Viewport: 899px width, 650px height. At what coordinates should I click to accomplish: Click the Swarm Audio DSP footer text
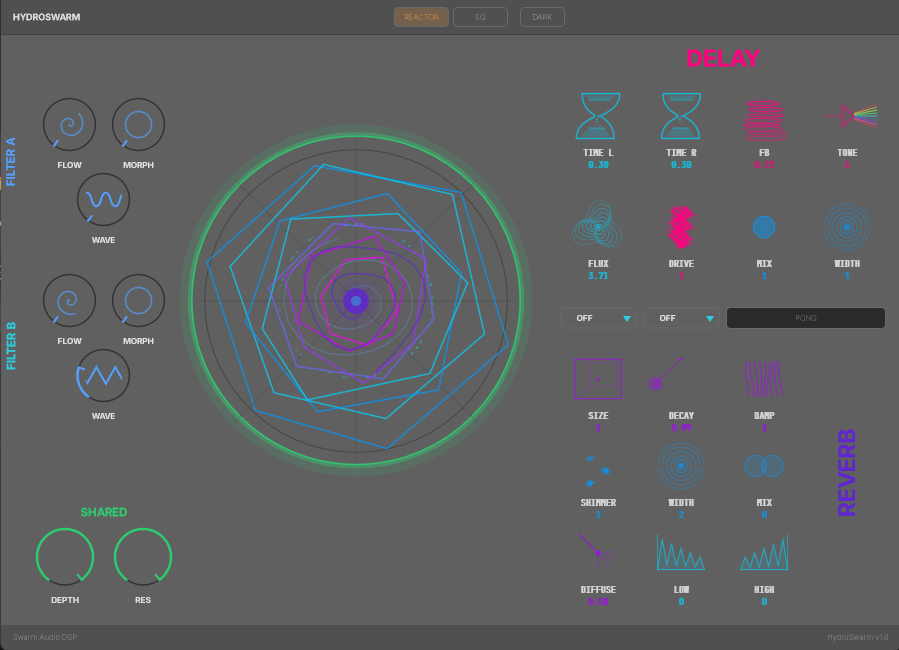pyautogui.click(x=45, y=637)
